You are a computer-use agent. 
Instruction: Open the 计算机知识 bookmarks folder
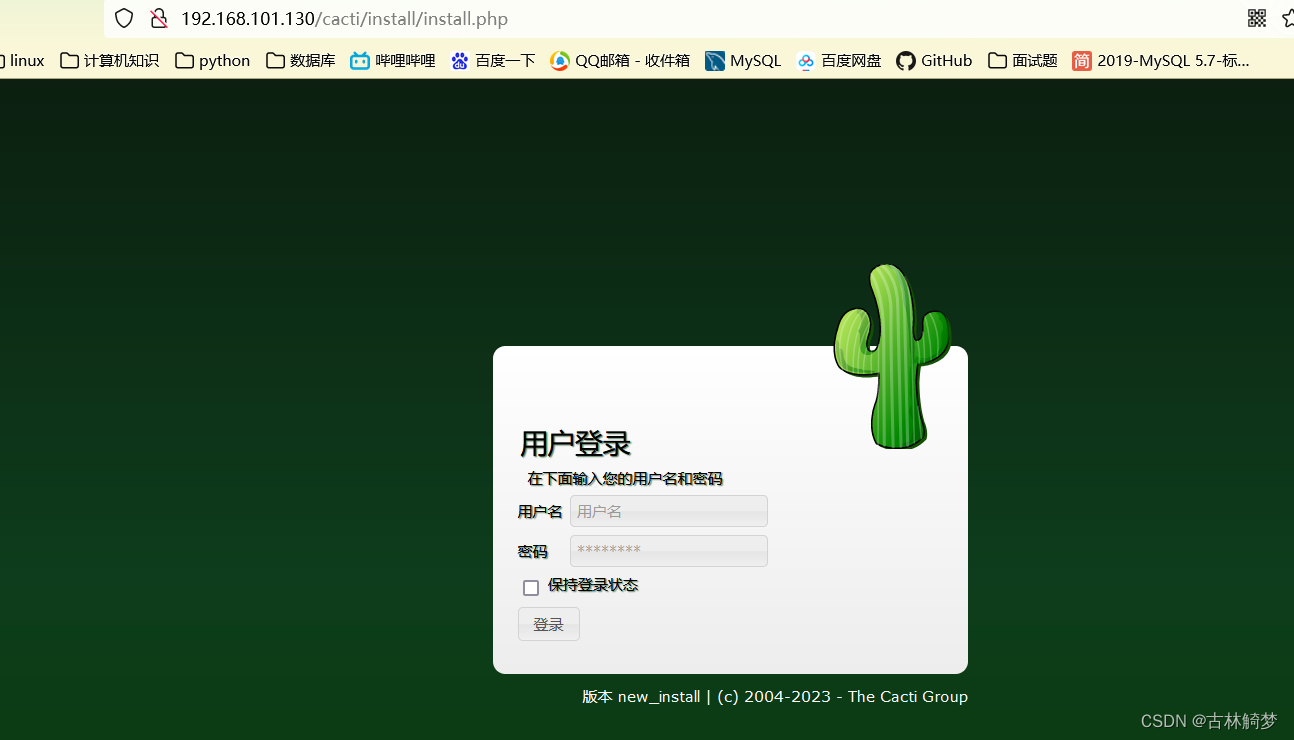point(109,60)
